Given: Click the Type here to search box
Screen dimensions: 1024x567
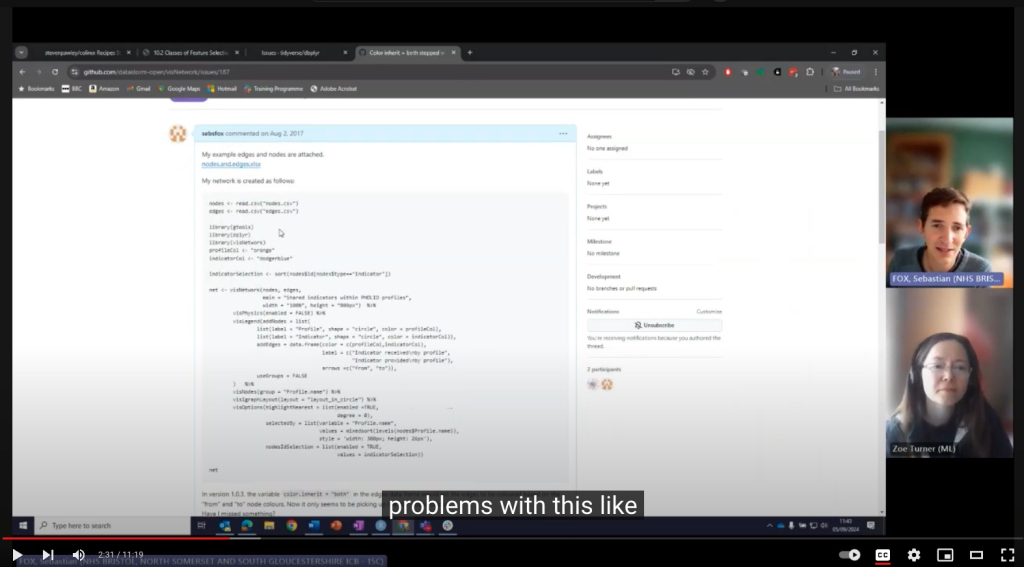Looking at the screenshot, I should pos(112,525).
